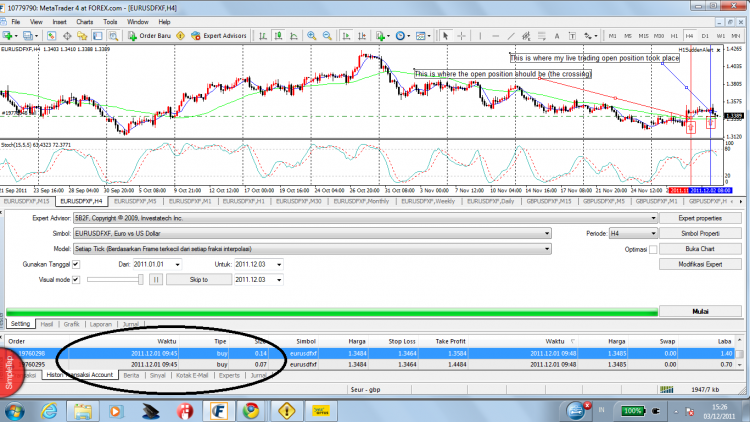Click the Mulai start button
Screen dimensions: 750x422
700,311
